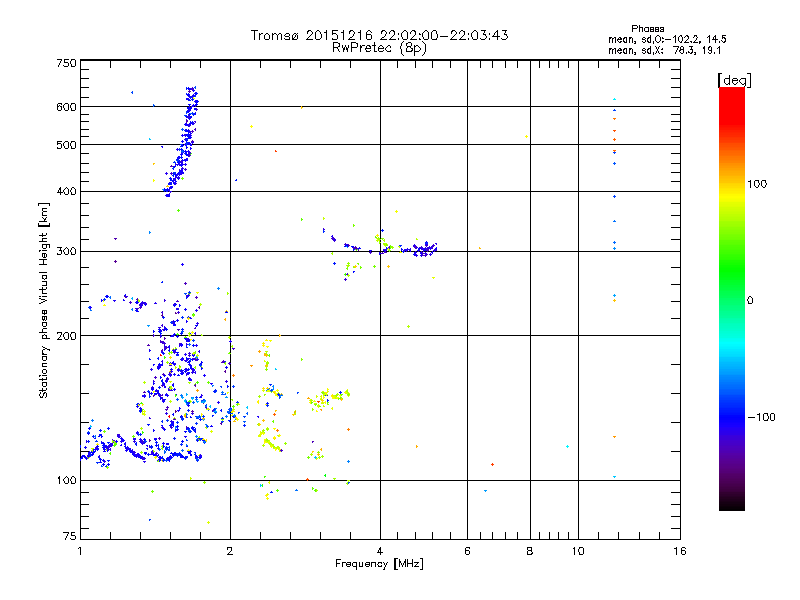Viewport: 800px width, 600px height.
Task: Click the y-axis label '500'
Action: pos(66,145)
